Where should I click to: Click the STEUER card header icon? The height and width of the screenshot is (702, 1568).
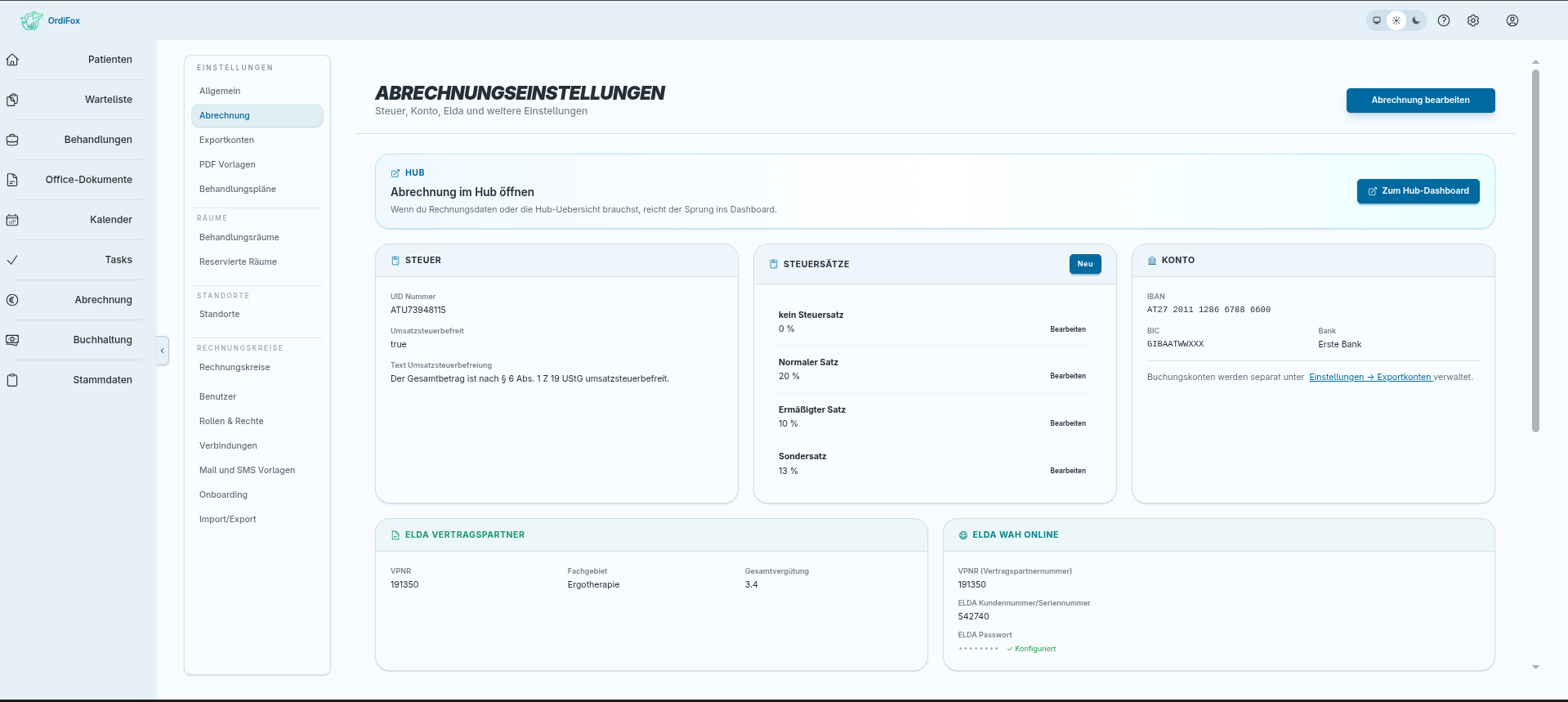(x=395, y=261)
